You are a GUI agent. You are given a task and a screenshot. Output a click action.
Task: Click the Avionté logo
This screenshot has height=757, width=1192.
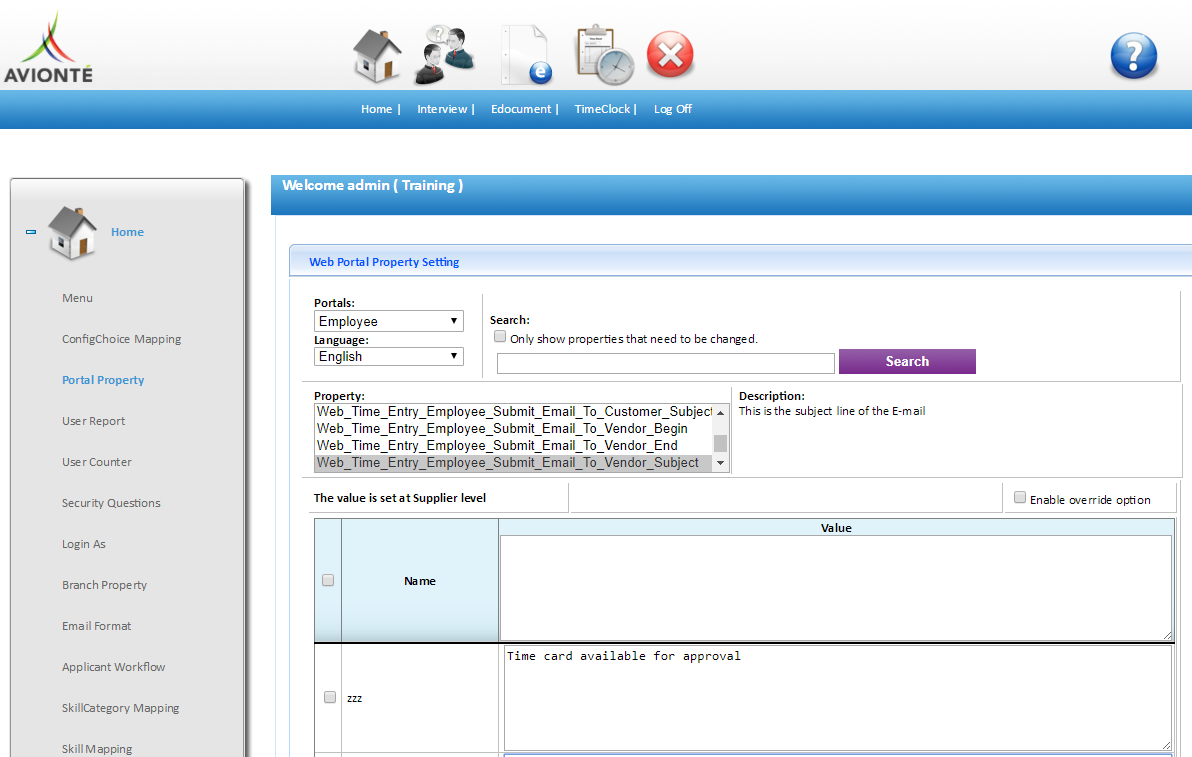pos(49,47)
